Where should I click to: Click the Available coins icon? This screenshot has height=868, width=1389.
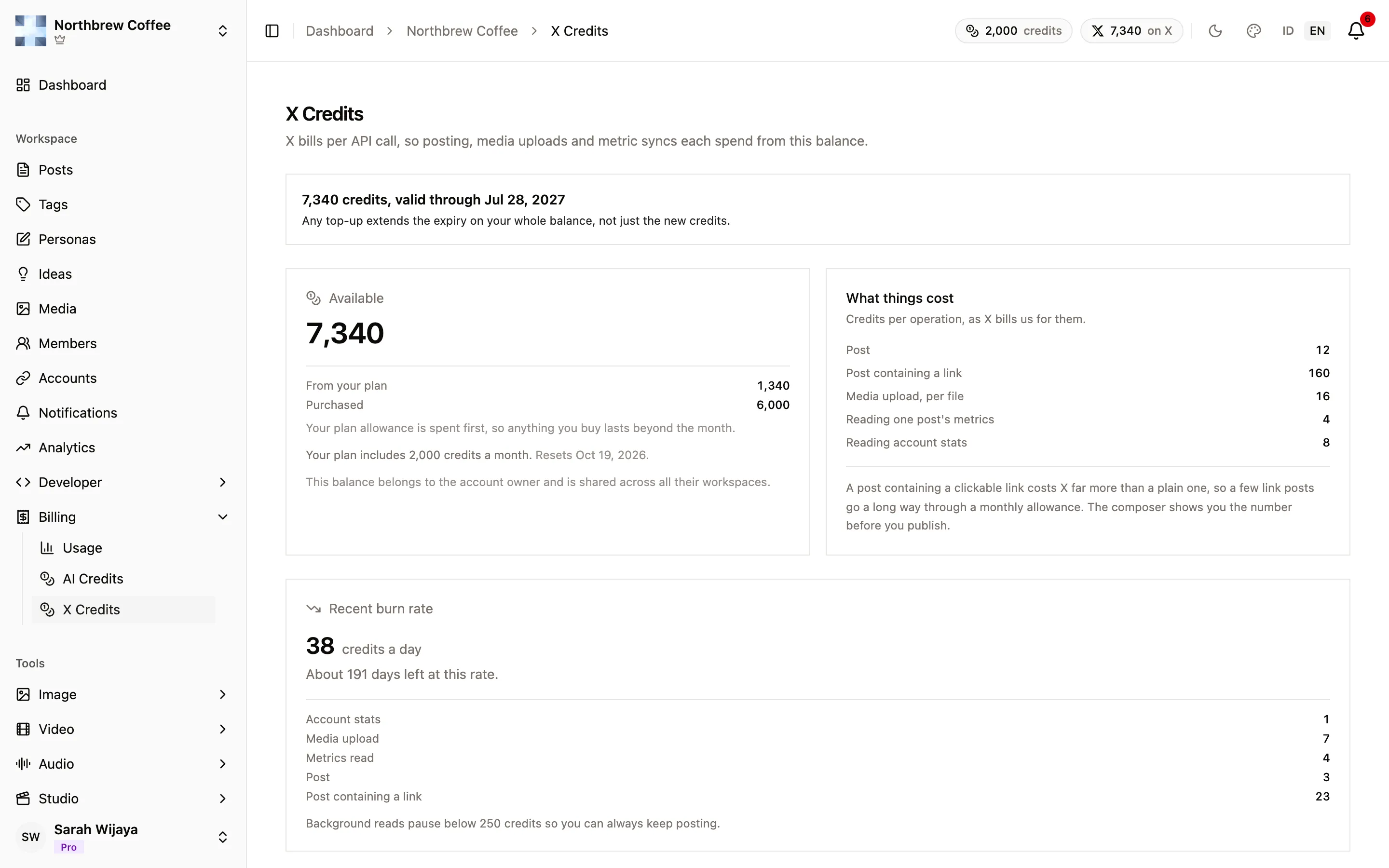tap(313, 298)
